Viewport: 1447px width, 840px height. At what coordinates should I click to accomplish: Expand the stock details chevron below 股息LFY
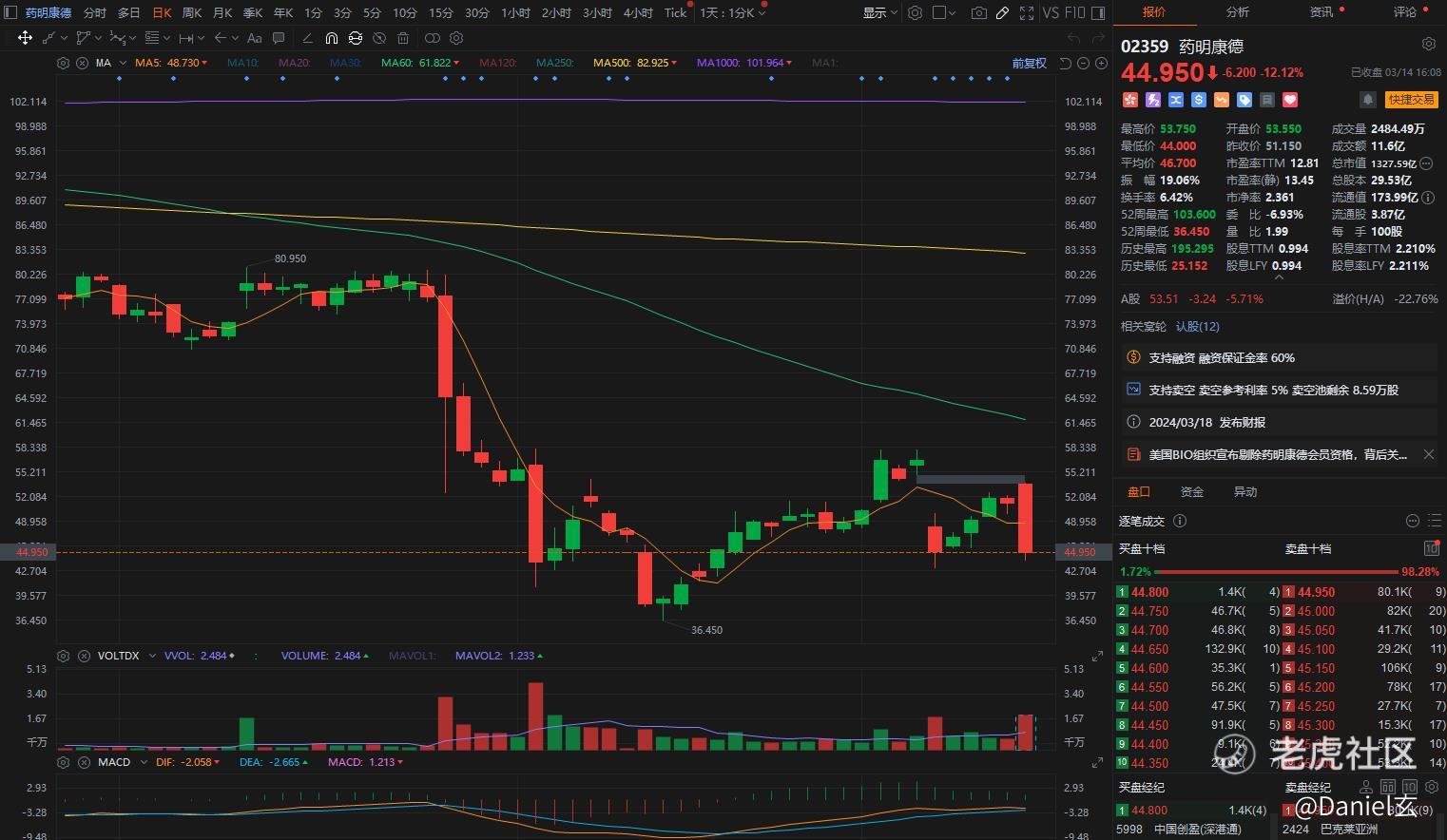click(1279, 277)
